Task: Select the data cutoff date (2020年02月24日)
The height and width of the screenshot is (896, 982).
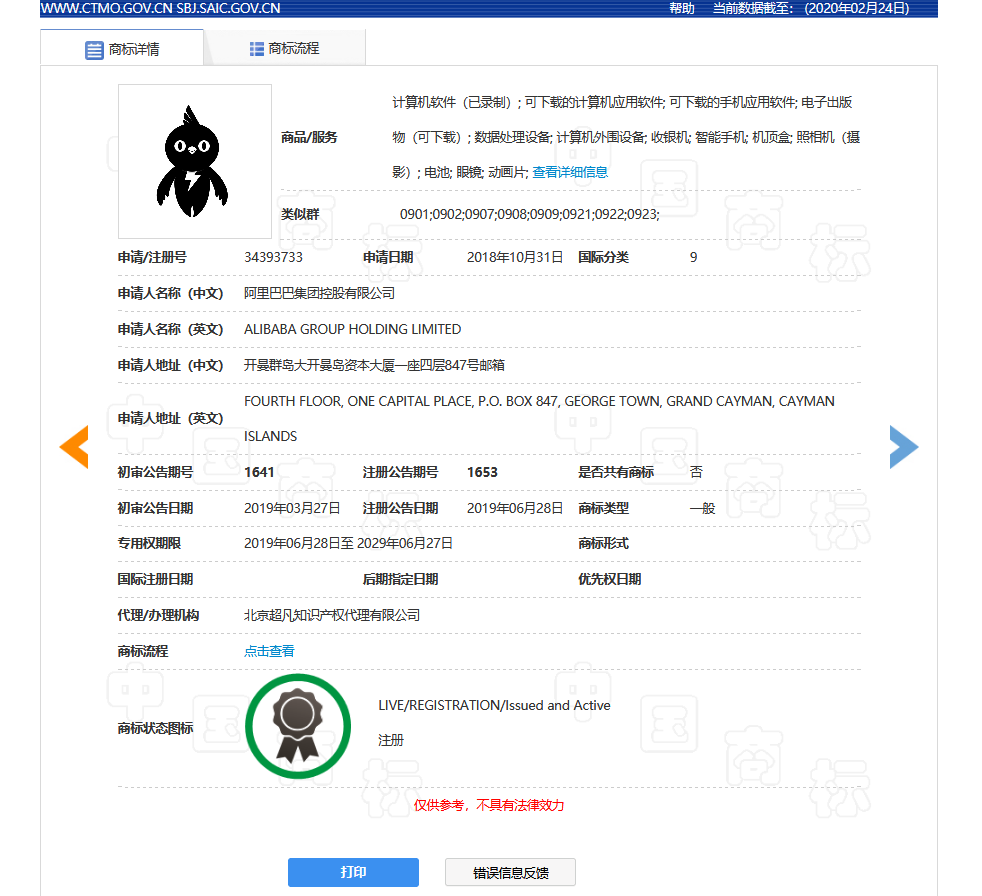Action: coord(857,8)
